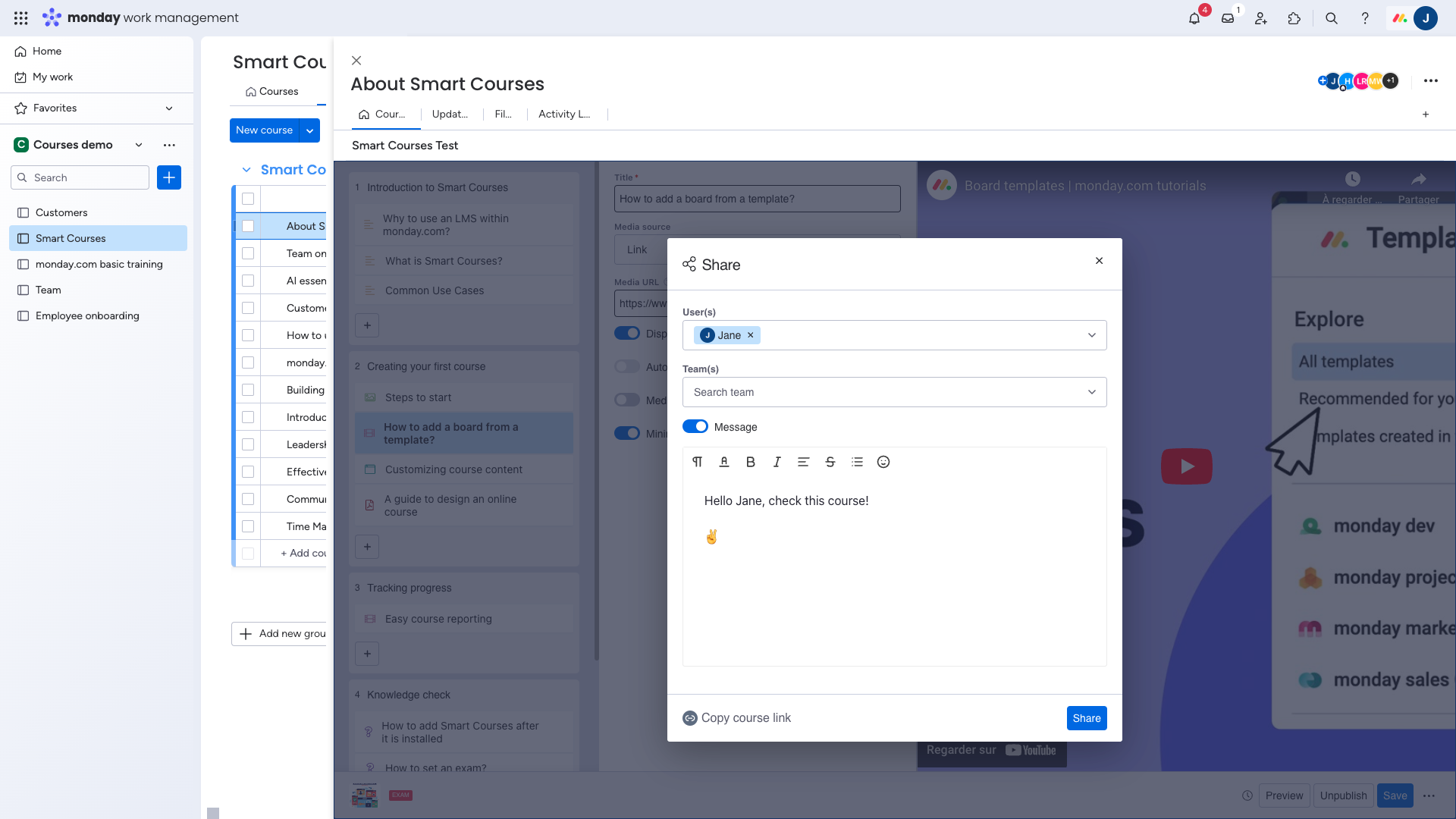Click the history clock icon near Preview
Image resolution: width=1456 pixels, height=819 pixels.
pyautogui.click(x=1247, y=795)
